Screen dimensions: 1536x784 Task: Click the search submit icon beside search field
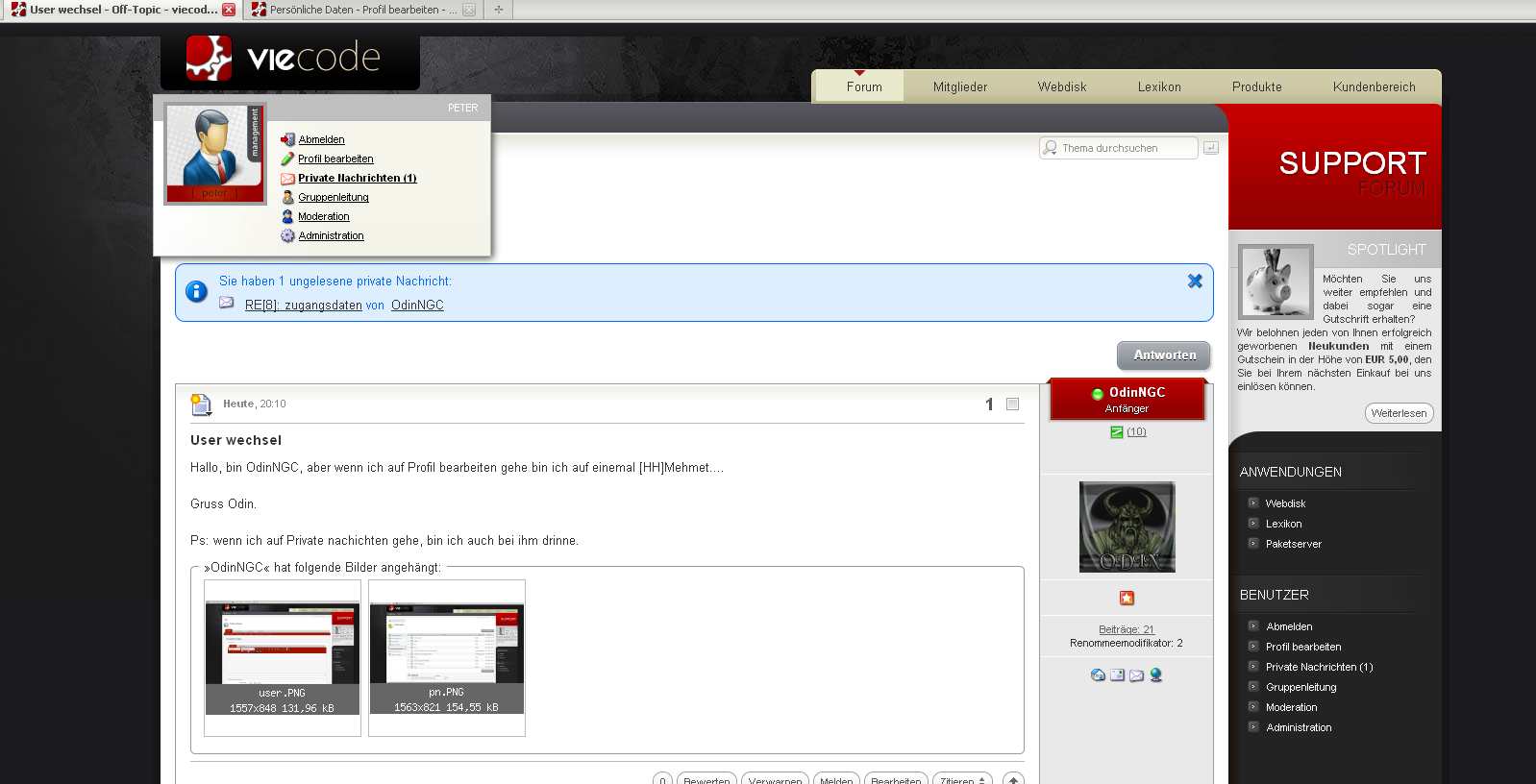click(x=1211, y=148)
